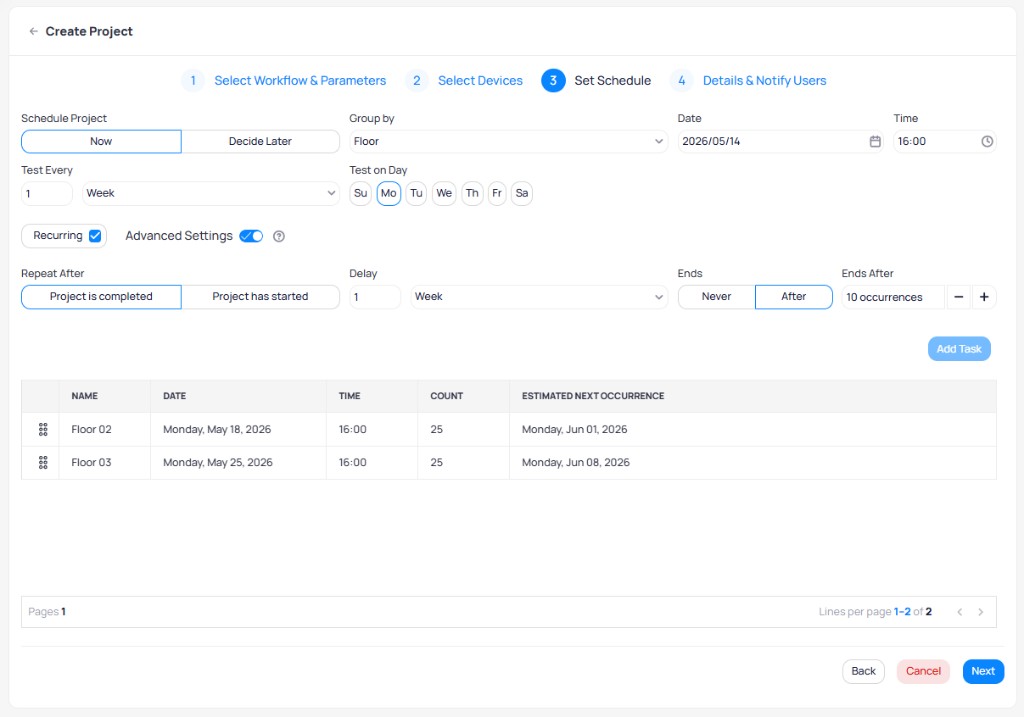This screenshot has width=1024, height=717.
Task: Switch off Advanced Settings toggle
Action: tap(251, 236)
